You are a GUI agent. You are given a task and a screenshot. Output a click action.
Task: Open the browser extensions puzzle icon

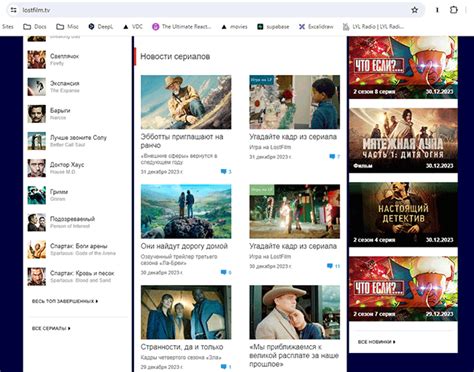tap(454, 10)
